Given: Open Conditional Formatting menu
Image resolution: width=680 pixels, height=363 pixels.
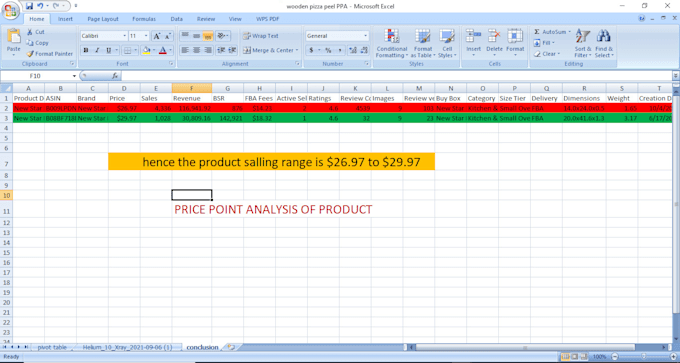Looking at the screenshot, I should [x=392, y=43].
